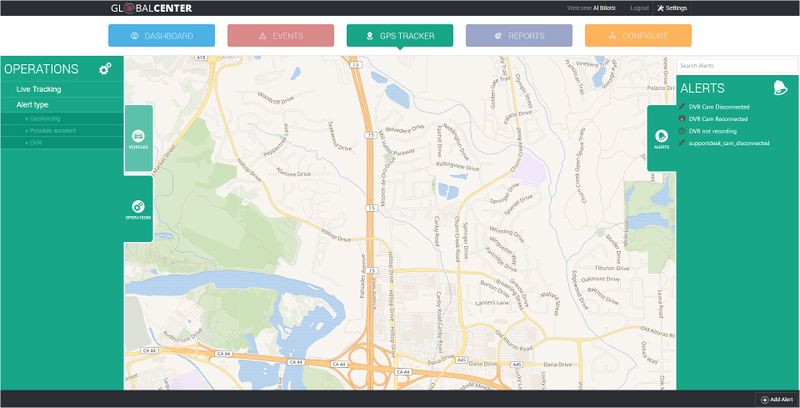
Task: Toggle the Alerts side tab
Action: click(x=662, y=138)
